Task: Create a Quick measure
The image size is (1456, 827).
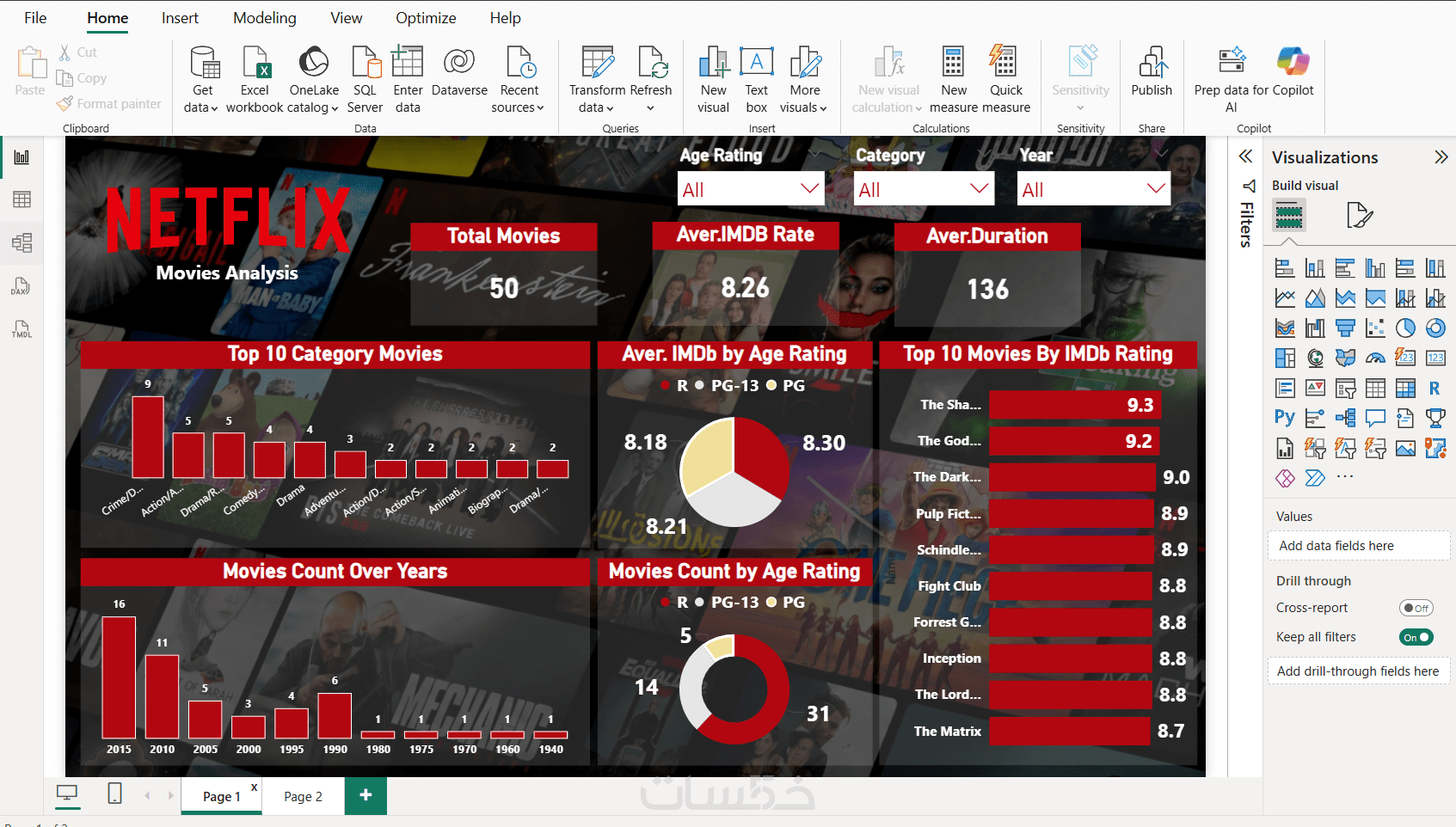Action: tap(1005, 79)
